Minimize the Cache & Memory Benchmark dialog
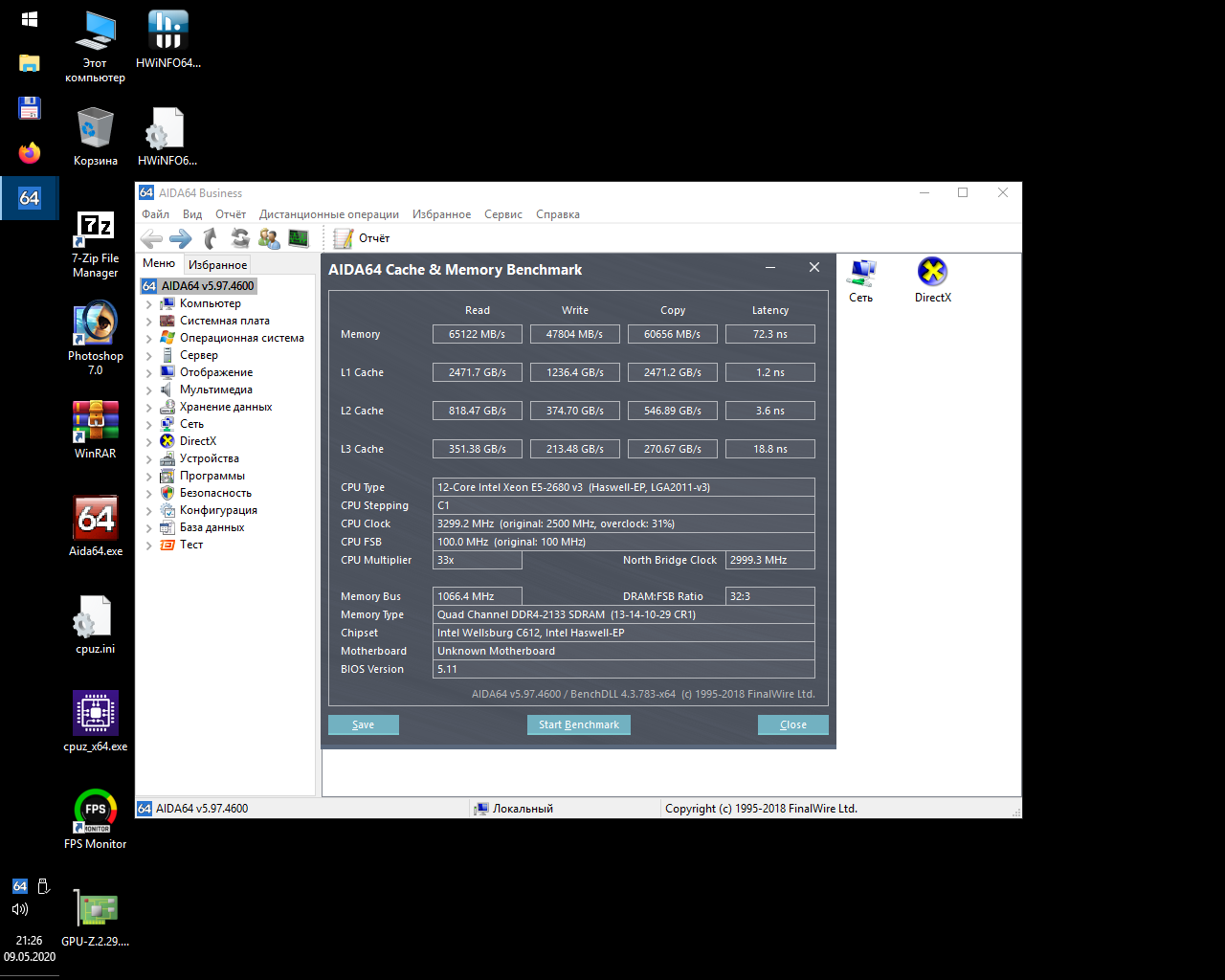 tap(770, 268)
